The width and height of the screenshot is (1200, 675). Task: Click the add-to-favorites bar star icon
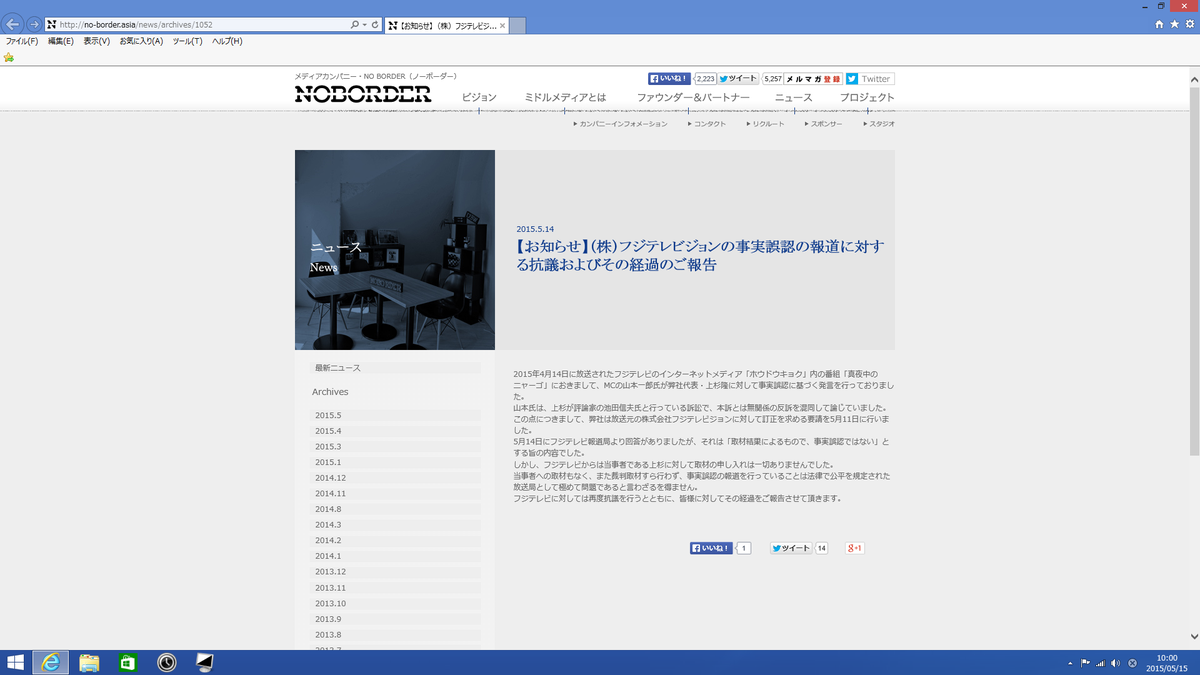click(x=9, y=57)
